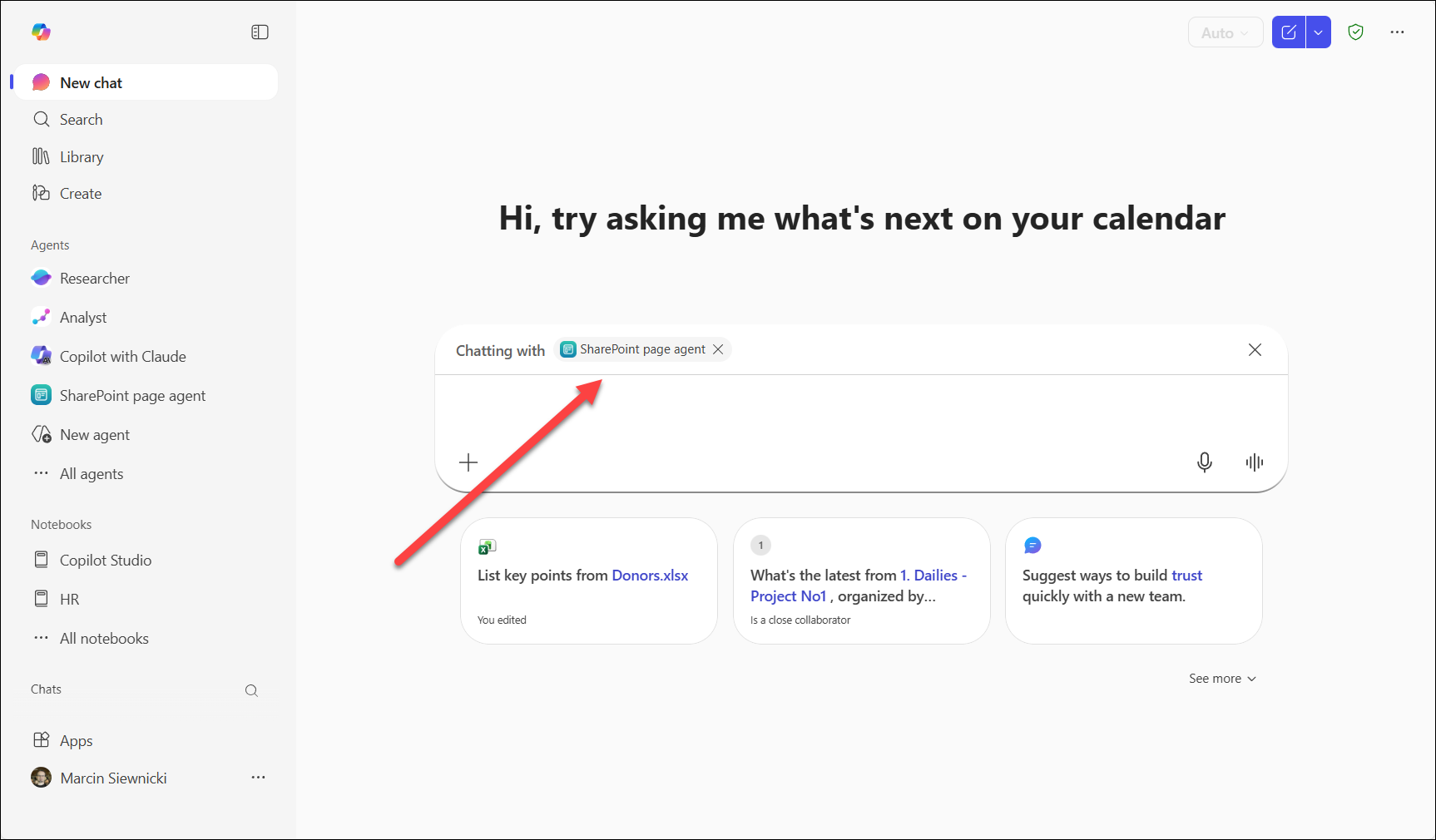
Task: Select the Researcher agent
Action: click(94, 279)
